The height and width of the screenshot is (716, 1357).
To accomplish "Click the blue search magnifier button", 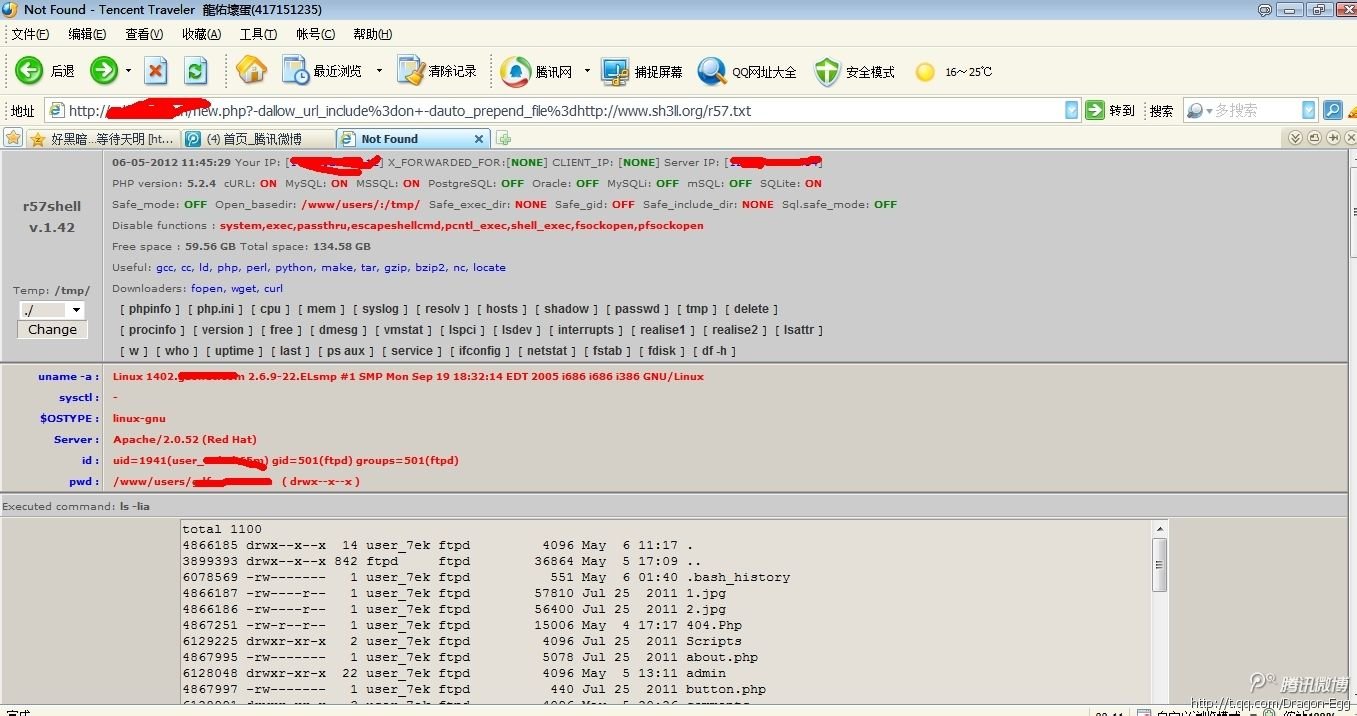I will 1332,110.
